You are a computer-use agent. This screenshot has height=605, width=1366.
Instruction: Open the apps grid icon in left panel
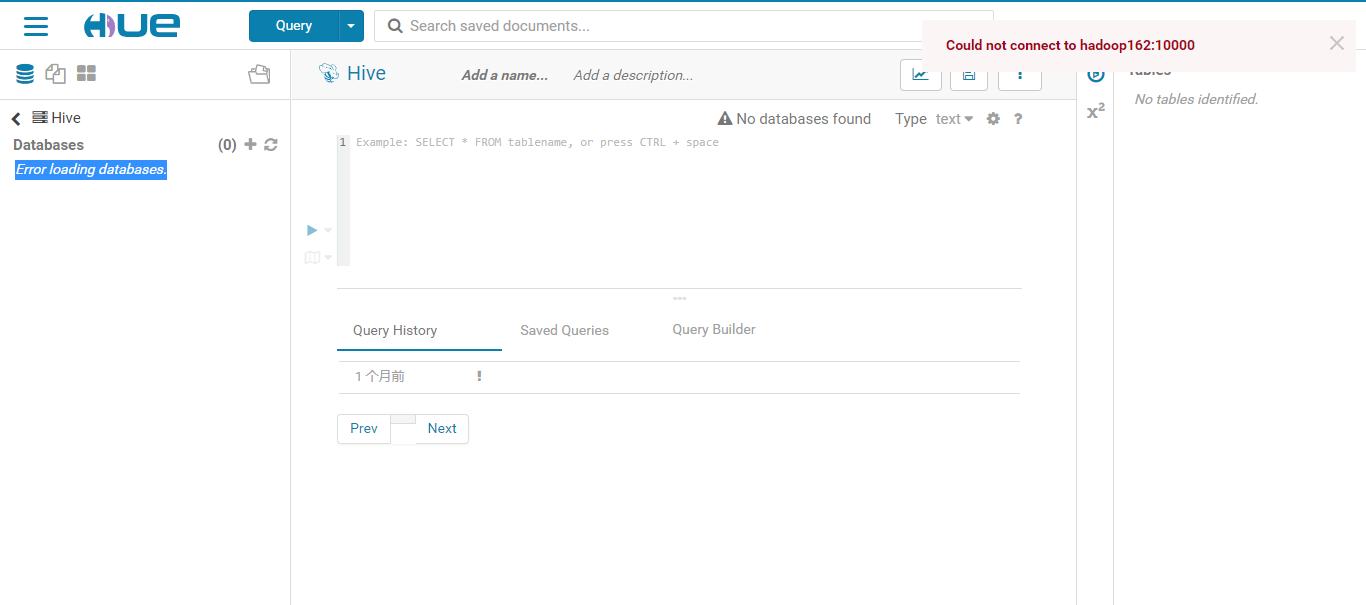click(87, 74)
